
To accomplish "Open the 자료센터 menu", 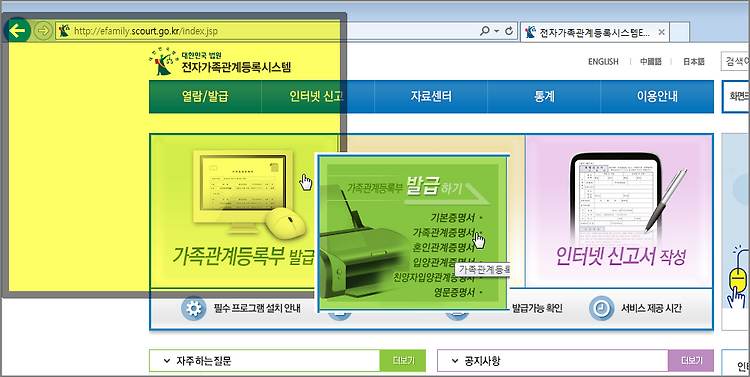I will tap(431, 97).
